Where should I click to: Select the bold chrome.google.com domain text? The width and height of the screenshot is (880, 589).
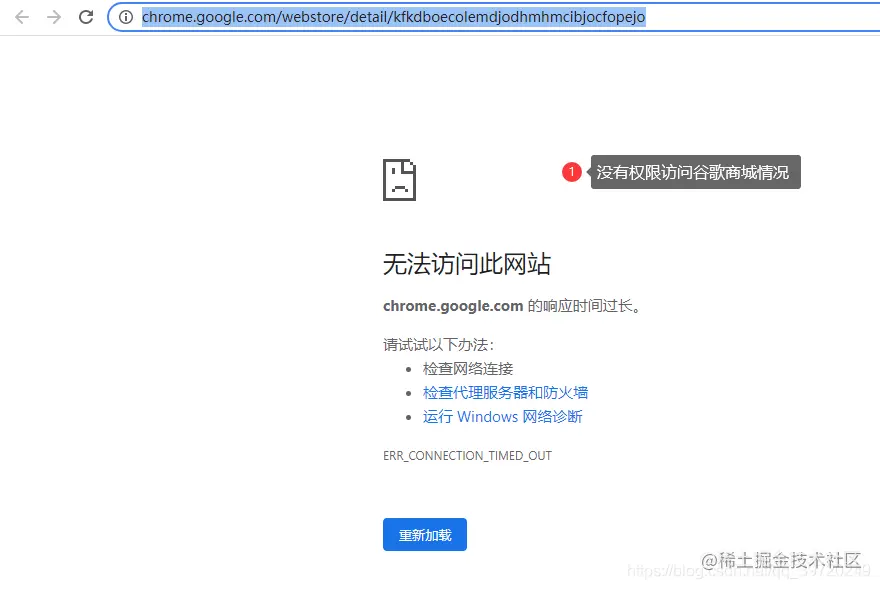453,306
